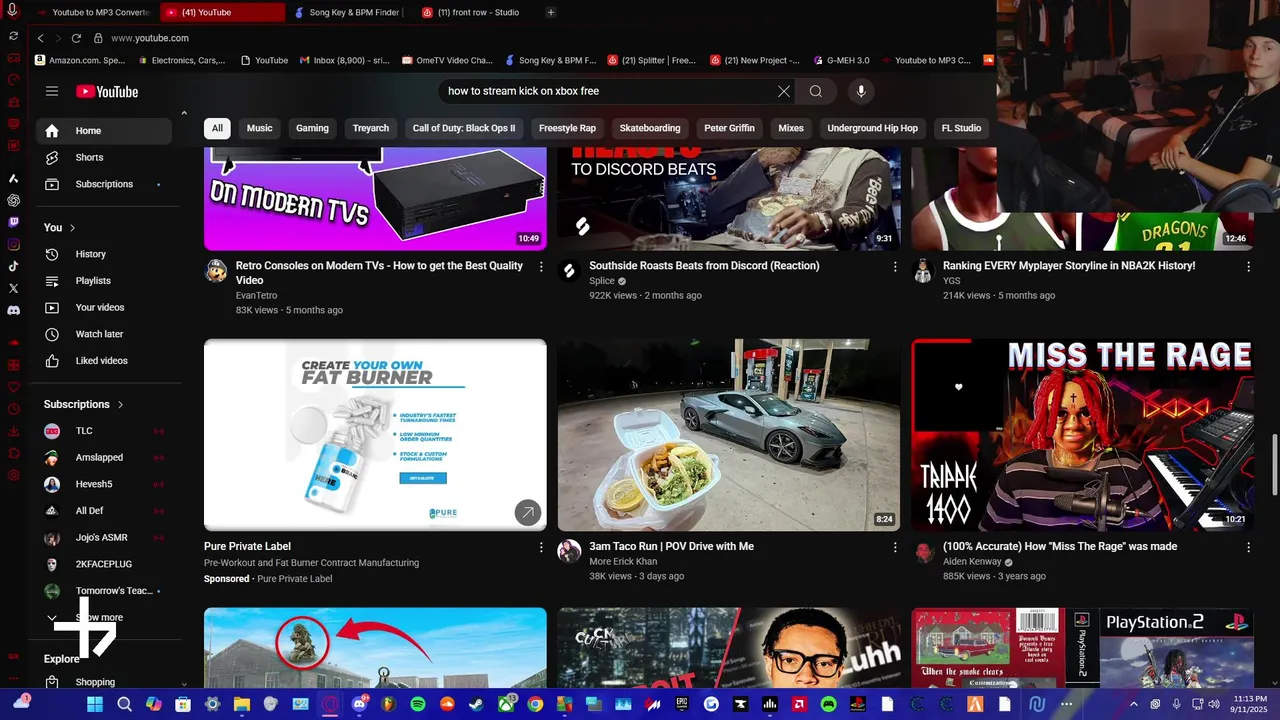Select the Freestyle Rap filter chip
Screen dimensions: 1280x720
[567, 128]
